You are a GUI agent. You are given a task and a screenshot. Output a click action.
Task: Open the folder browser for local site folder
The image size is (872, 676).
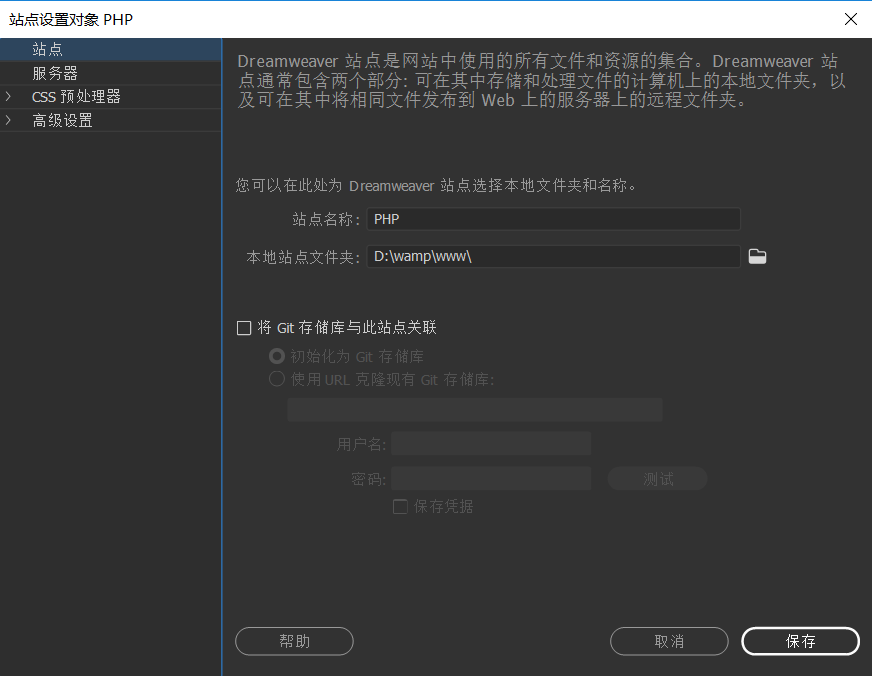tap(757, 256)
